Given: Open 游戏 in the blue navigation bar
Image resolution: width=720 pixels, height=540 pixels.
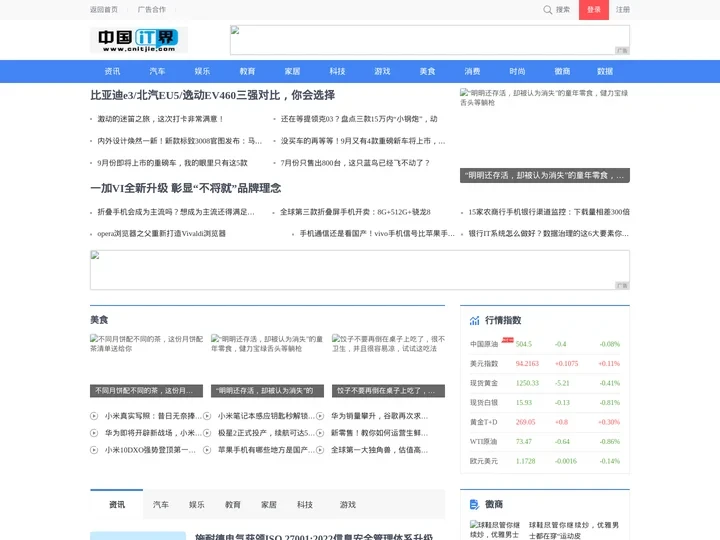Looking at the screenshot, I should tap(382, 71).
